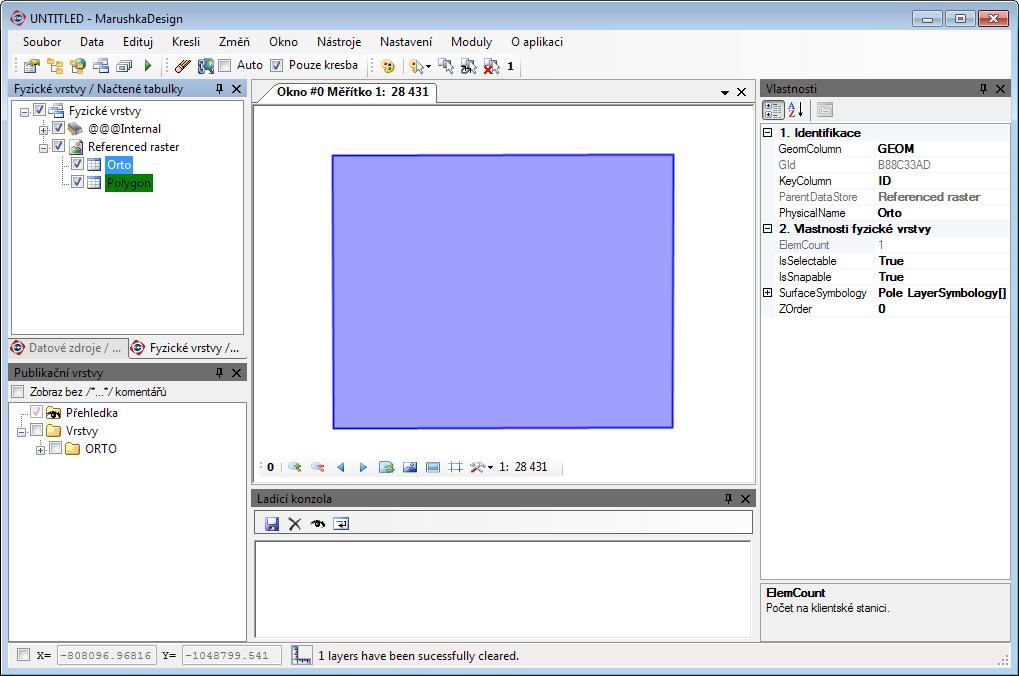This screenshot has width=1019, height=676.
Task: Click the grid icon in map toolbar
Action: 456,467
